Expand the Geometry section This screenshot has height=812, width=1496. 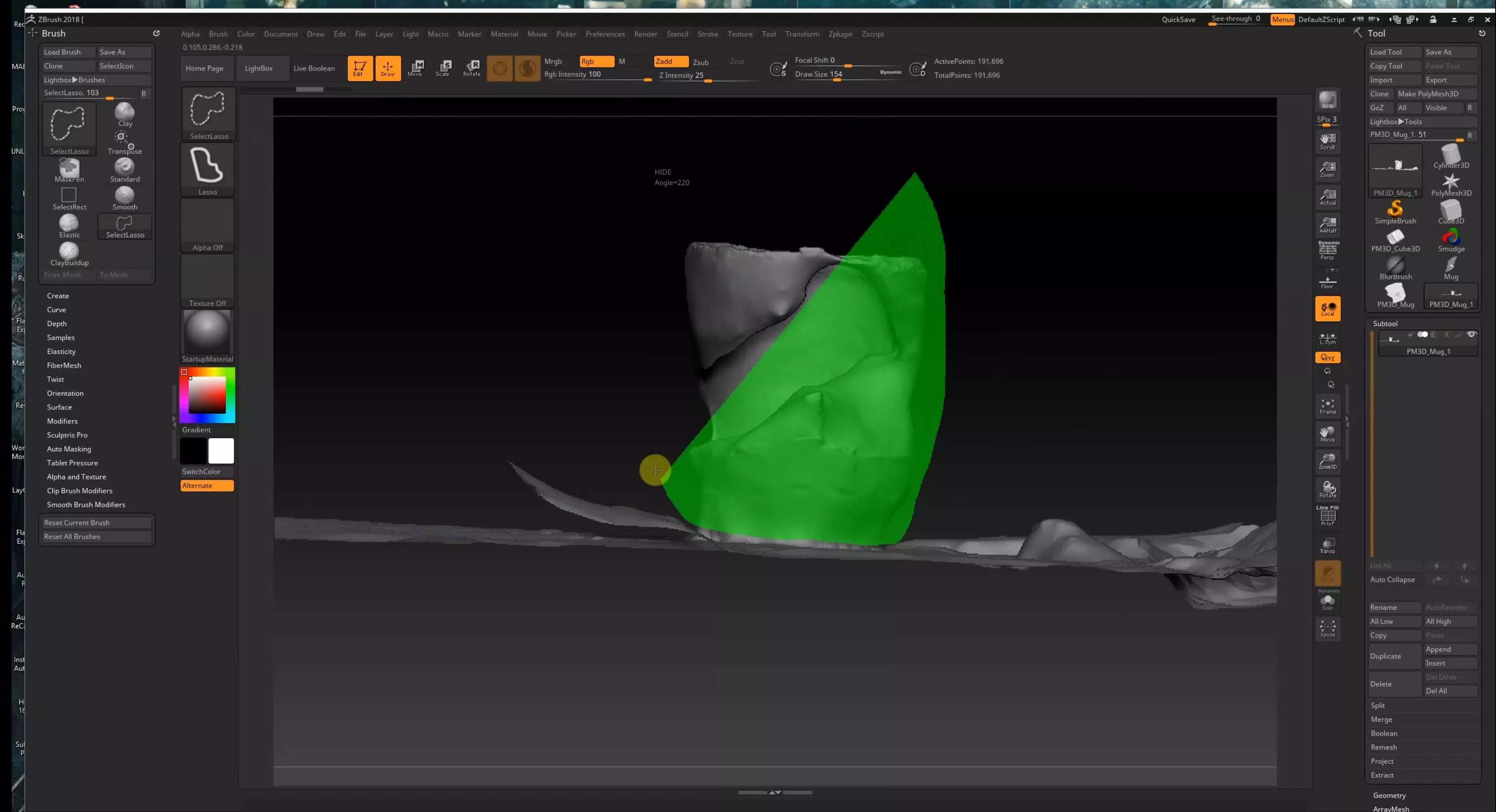pyautogui.click(x=1389, y=795)
